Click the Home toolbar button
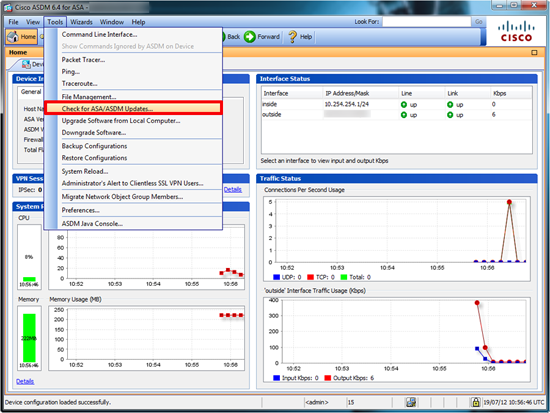The image size is (550, 413). coord(21,36)
